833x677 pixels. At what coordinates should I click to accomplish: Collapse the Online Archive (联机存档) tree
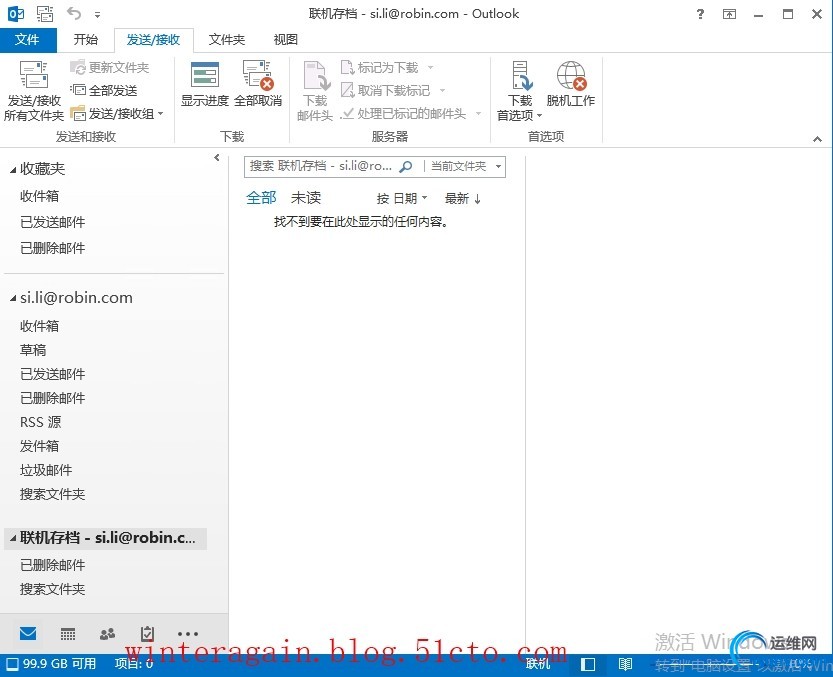(13, 539)
